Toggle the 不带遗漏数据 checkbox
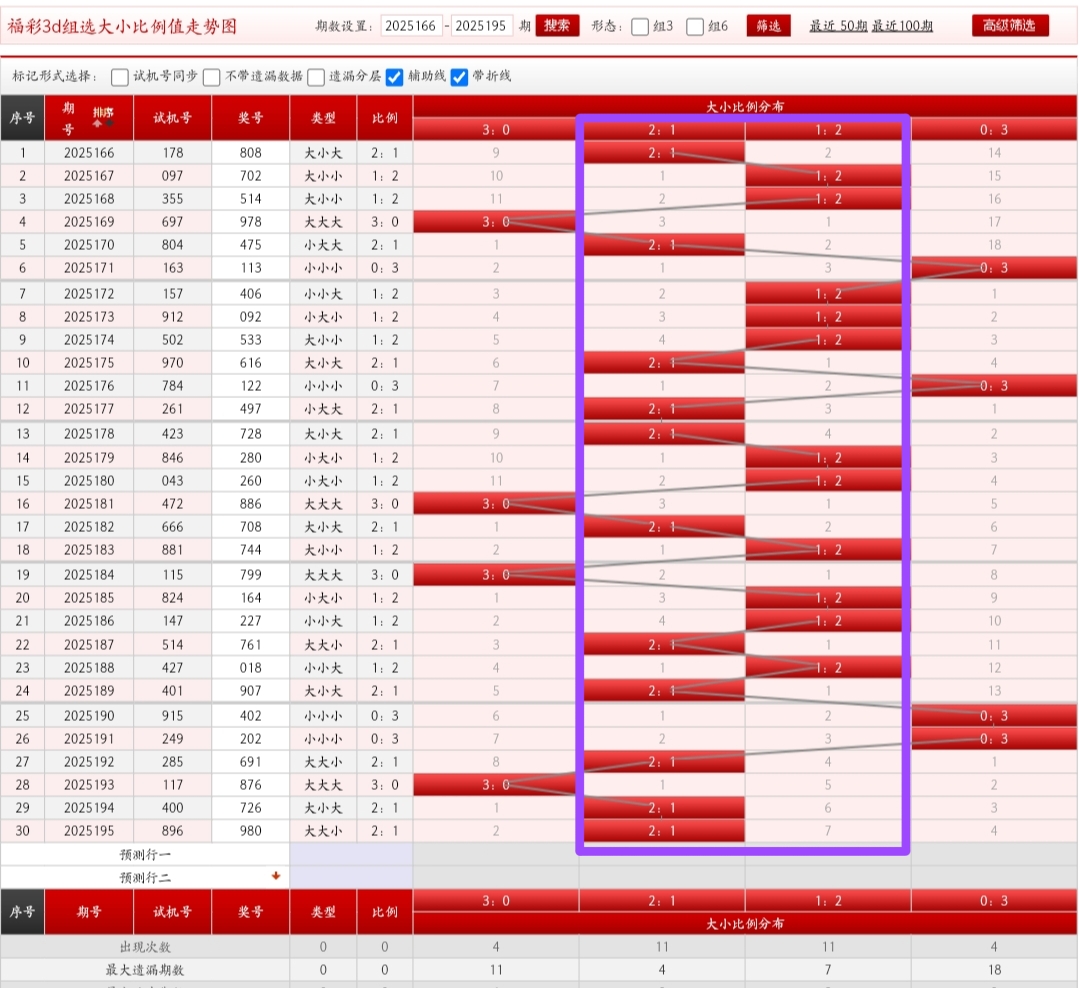 pos(212,77)
